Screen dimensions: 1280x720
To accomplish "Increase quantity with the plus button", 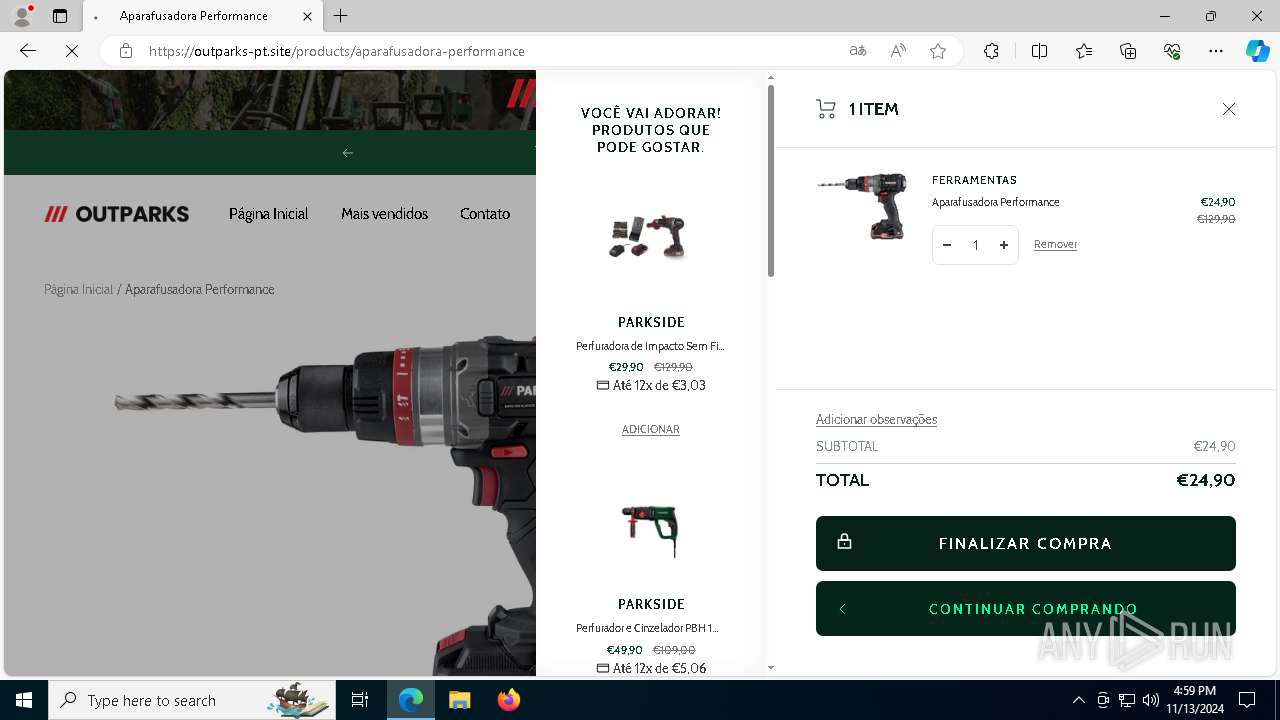I will 1003,245.
